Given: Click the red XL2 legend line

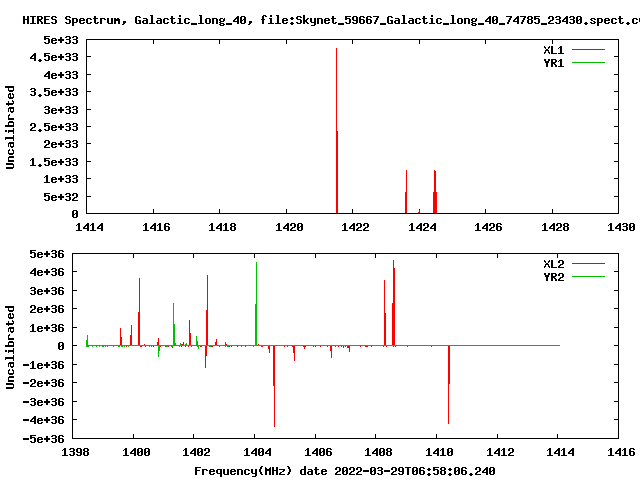Looking at the screenshot, I should 588,264.
